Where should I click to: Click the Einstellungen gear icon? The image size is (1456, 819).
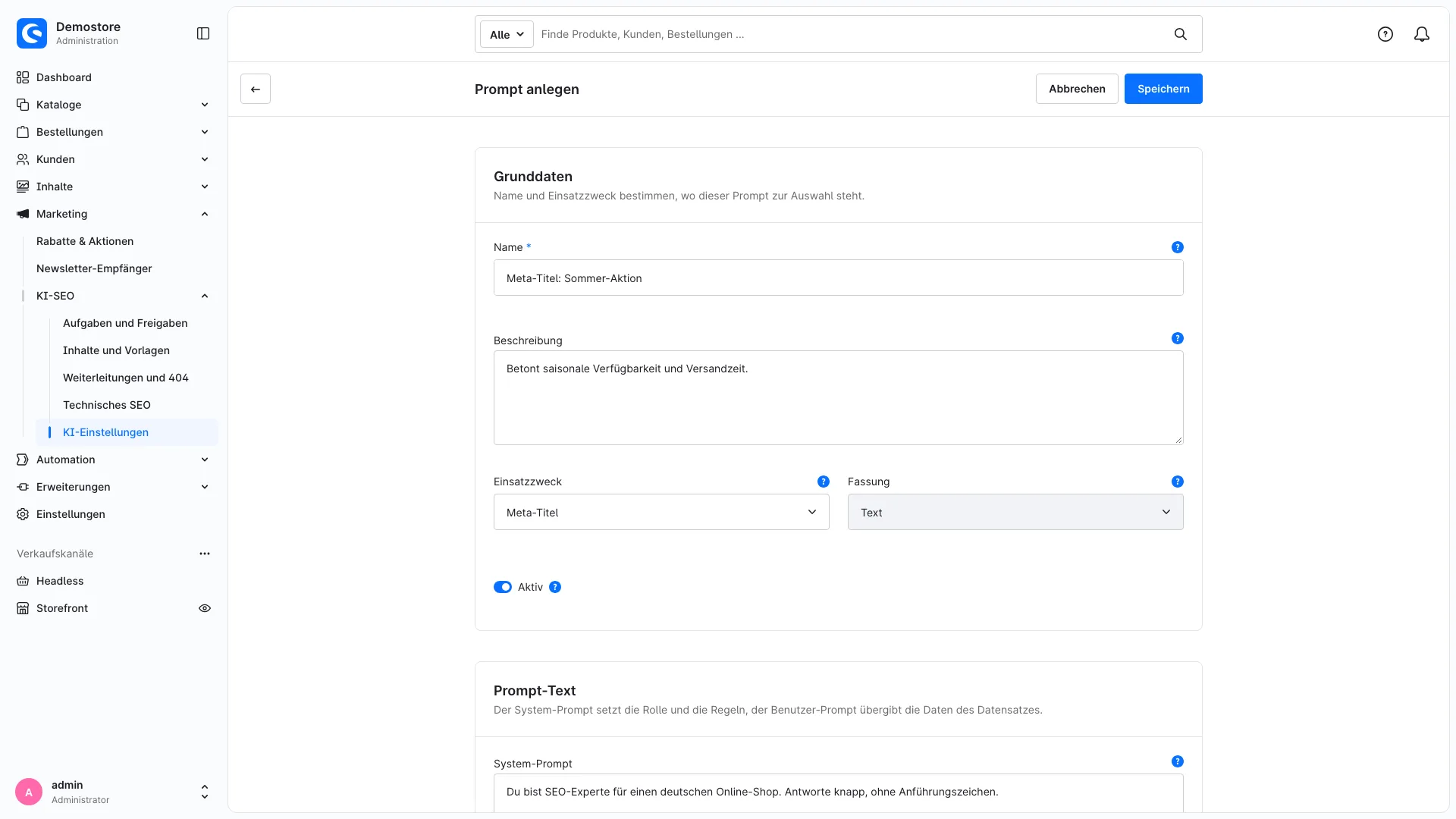(x=23, y=514)
